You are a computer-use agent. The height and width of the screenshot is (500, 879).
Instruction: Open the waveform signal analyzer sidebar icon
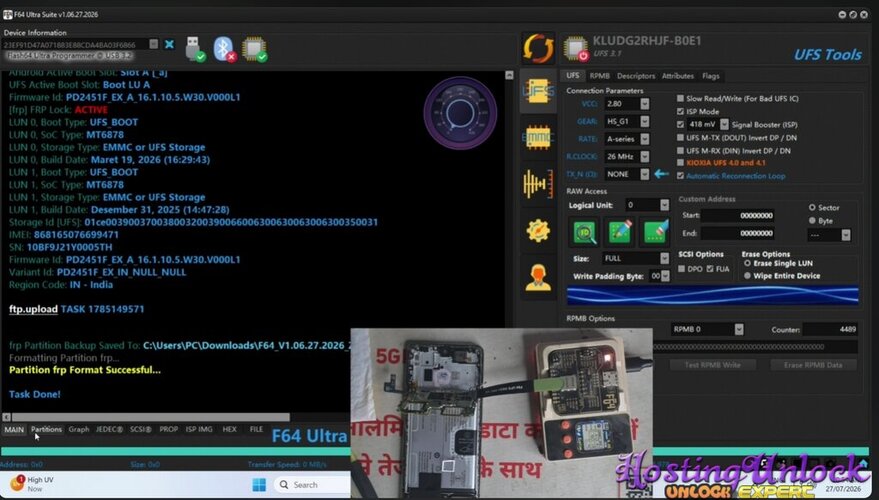[x=538, y=184]
